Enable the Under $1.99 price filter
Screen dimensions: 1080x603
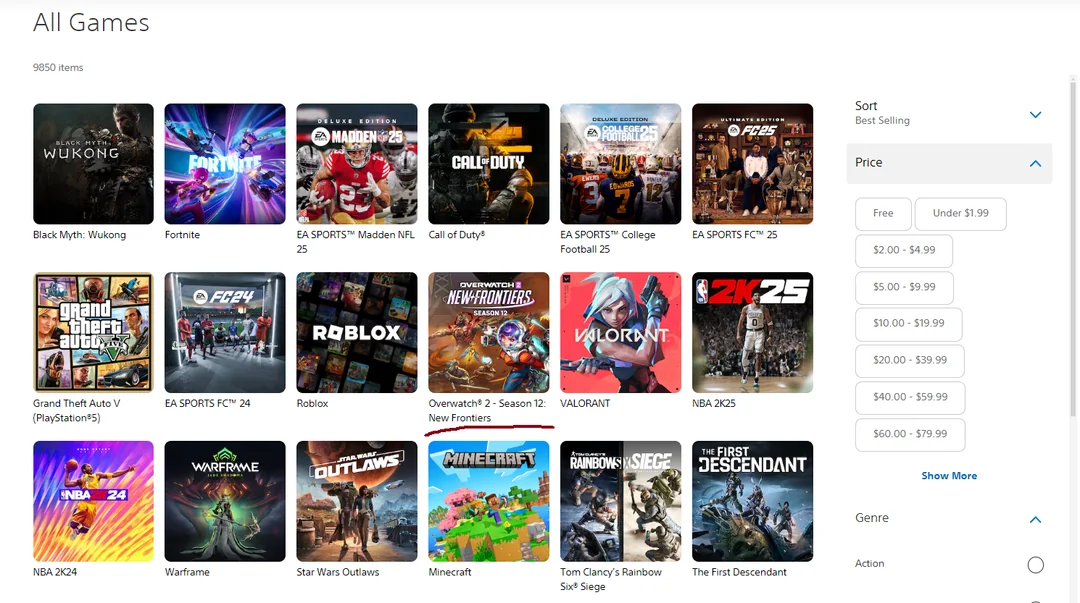960,214
